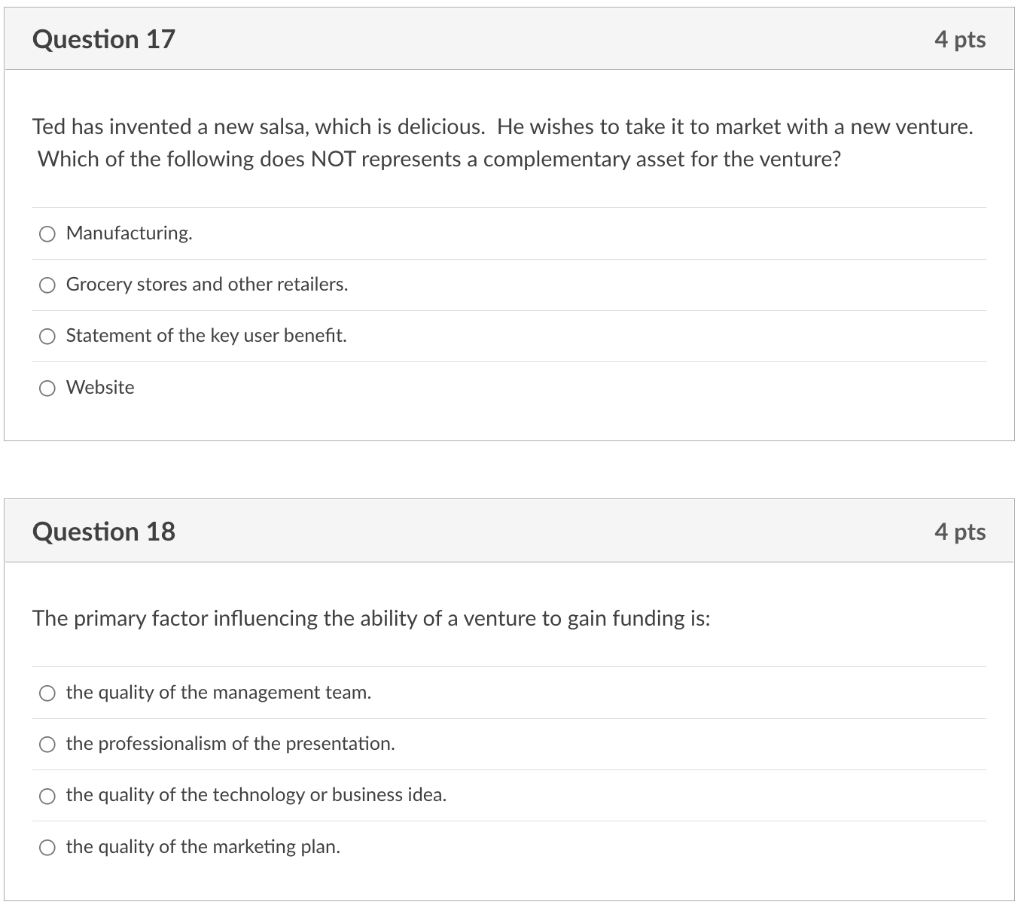This screenshot has width=1024, height=914.
Task: Select the Manufacturing answer option
Action: pos(47,233)
